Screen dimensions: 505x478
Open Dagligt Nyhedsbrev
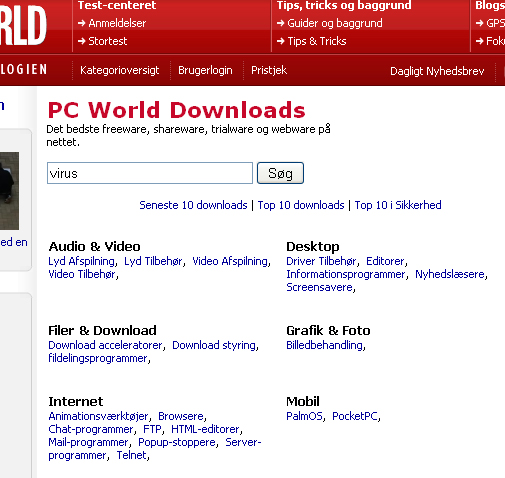click(437, 71)
